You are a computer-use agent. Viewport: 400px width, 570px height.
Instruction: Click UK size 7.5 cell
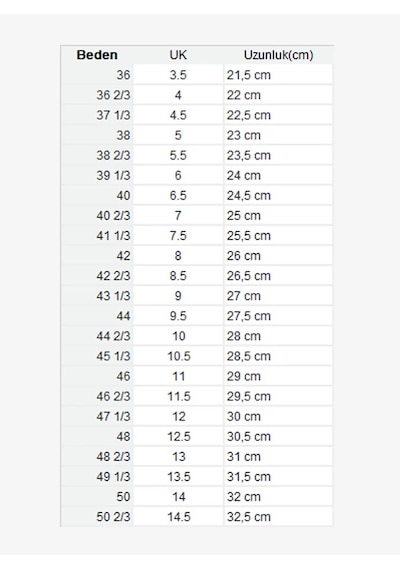point(178,236)
